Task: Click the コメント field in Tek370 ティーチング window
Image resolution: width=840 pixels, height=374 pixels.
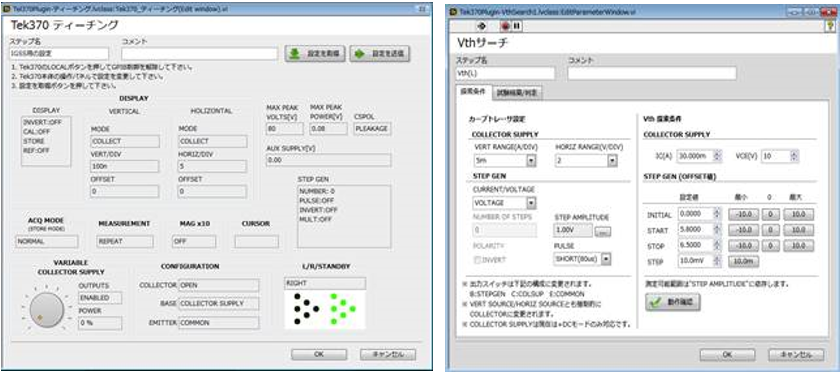Action: pyautogui.click(x=199, y=54)
